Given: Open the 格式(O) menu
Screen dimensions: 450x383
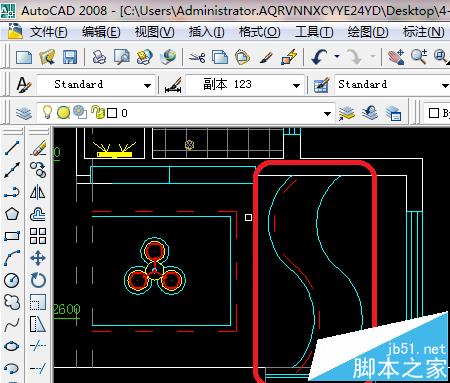Looking at the screenshot, I should [x=260, y=32].
